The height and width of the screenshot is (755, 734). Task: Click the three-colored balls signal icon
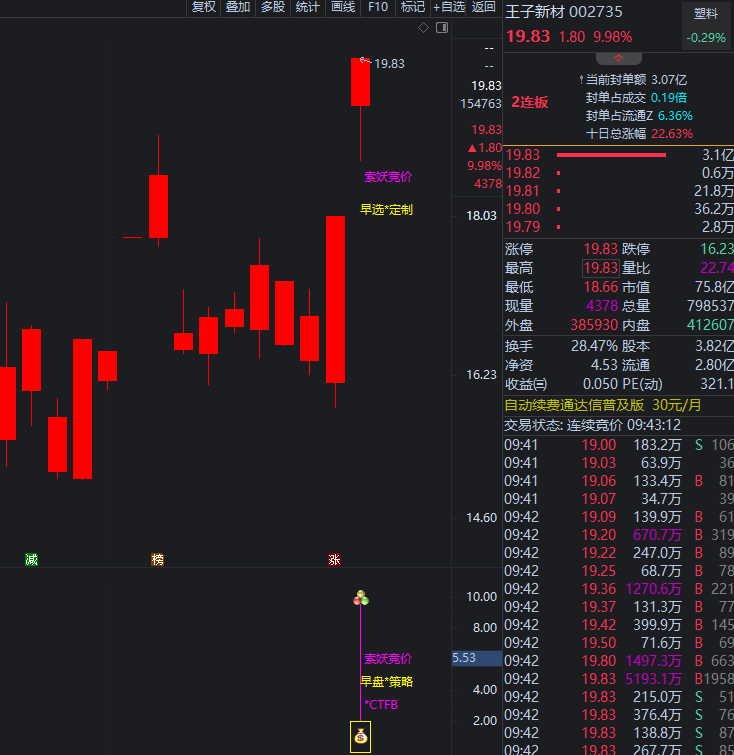361,598
